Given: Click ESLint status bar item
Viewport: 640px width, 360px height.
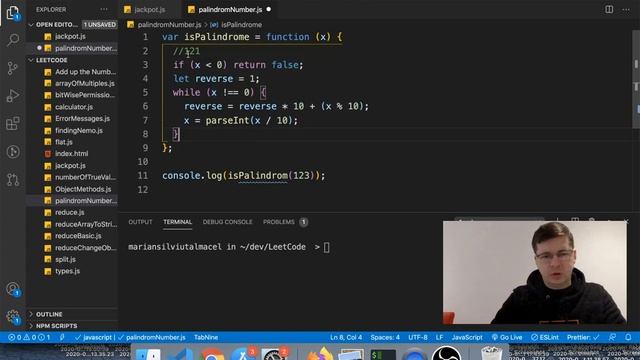Looking at the screenshot, I should tap(544, 337).
